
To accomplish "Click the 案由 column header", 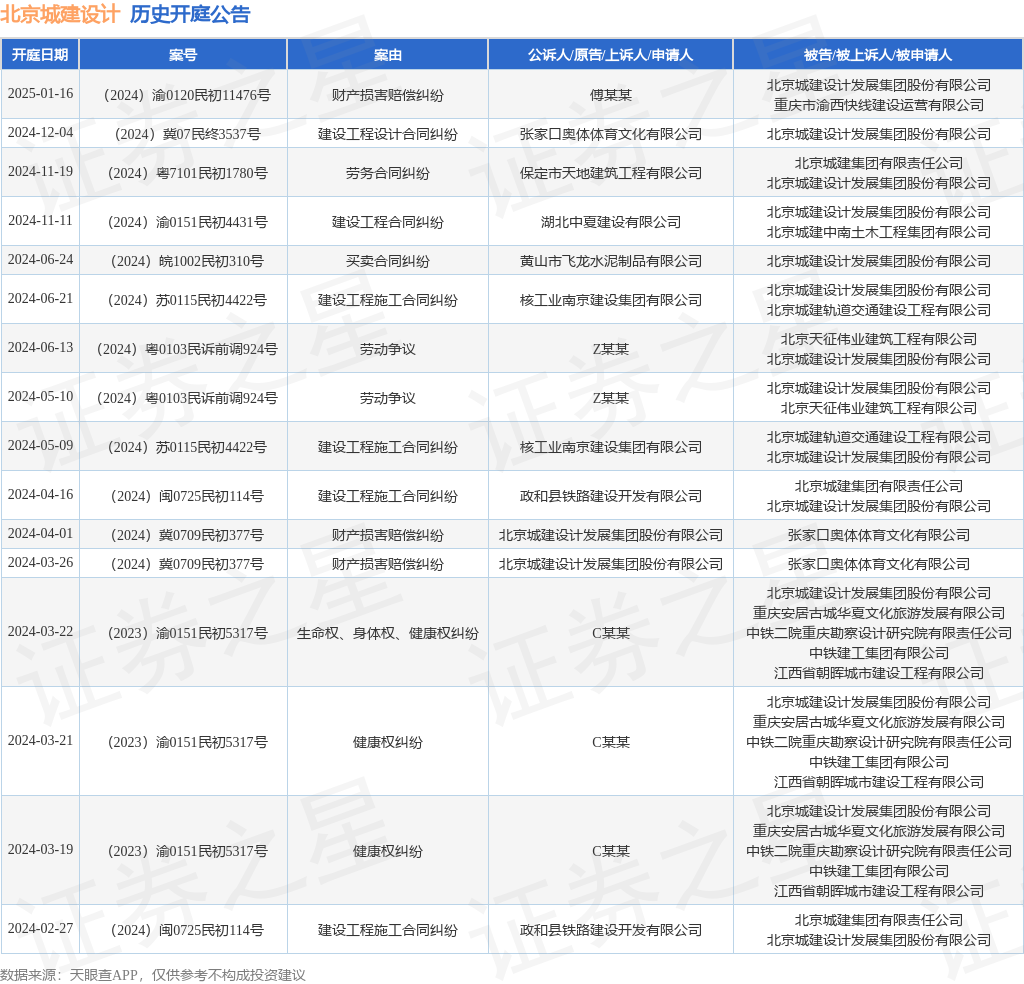I will coord(387,55).
